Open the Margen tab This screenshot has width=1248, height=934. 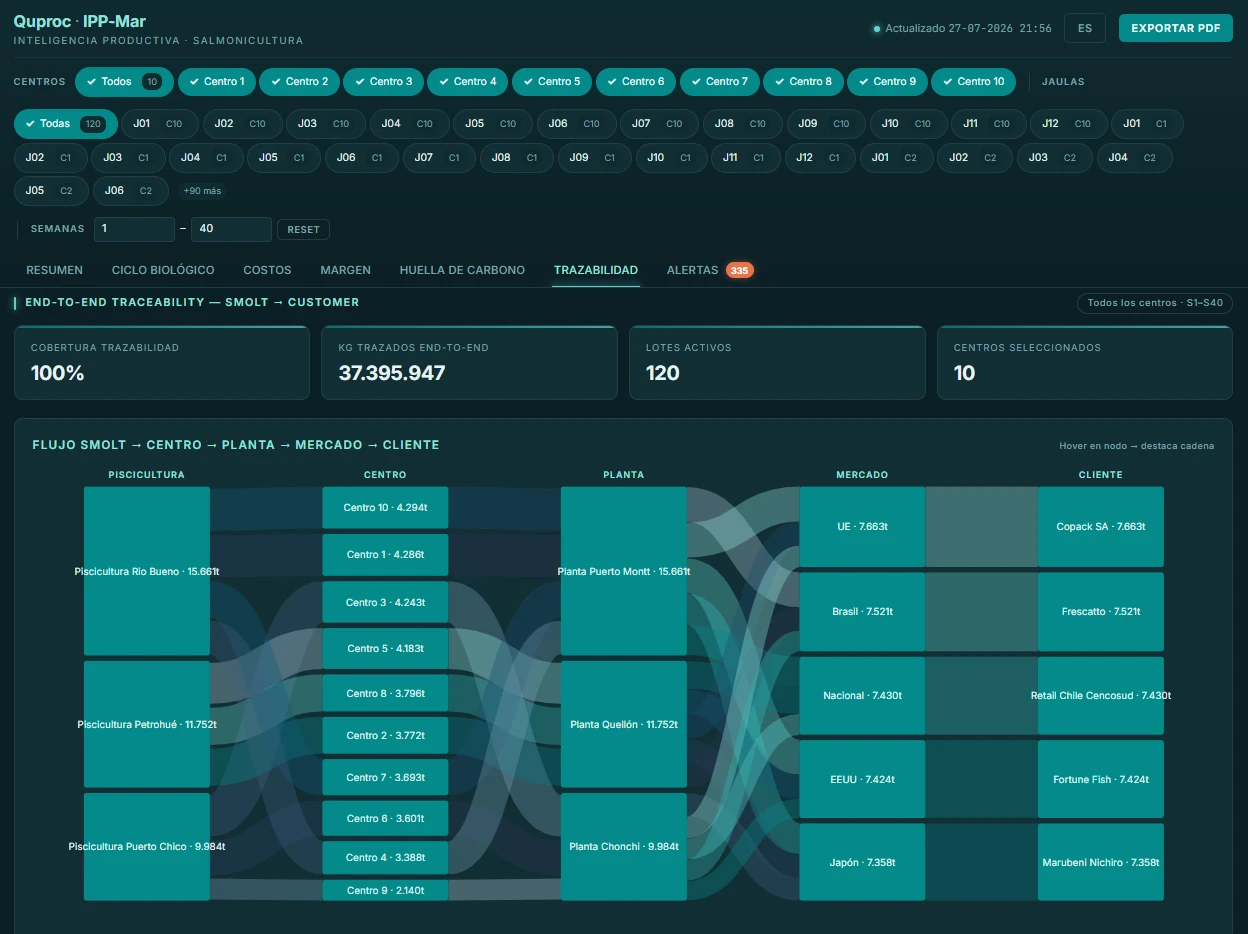click(345, 270)
